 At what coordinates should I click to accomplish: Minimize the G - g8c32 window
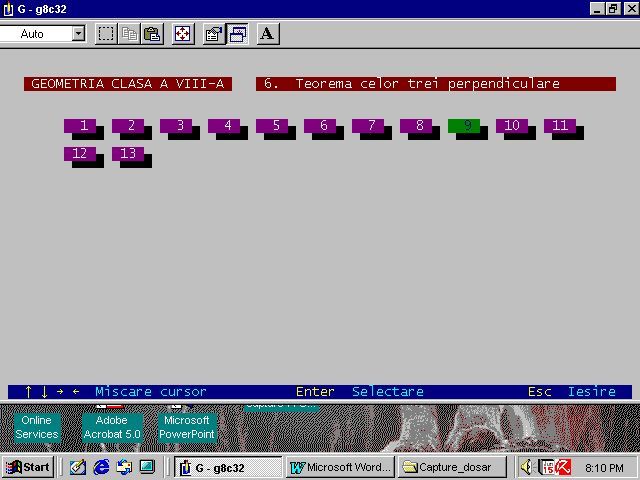(597, 9)
